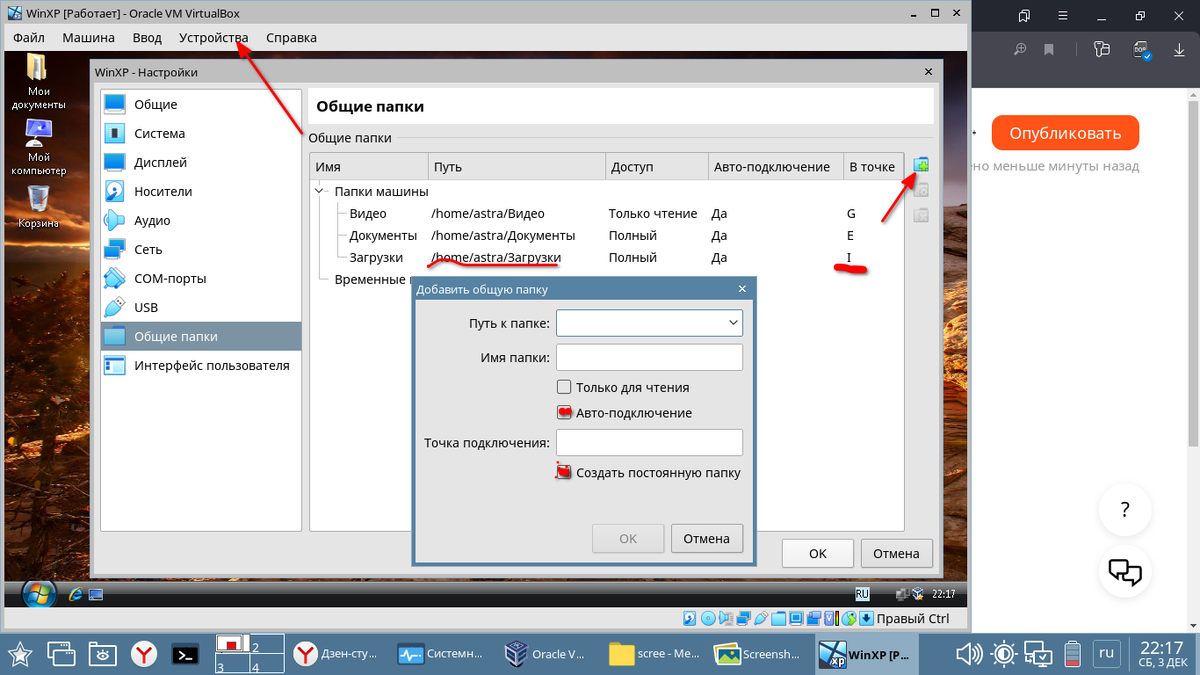Open the Дисплей settings section
The height and width of the screenshot is (675, 1200).
point(200,162)
